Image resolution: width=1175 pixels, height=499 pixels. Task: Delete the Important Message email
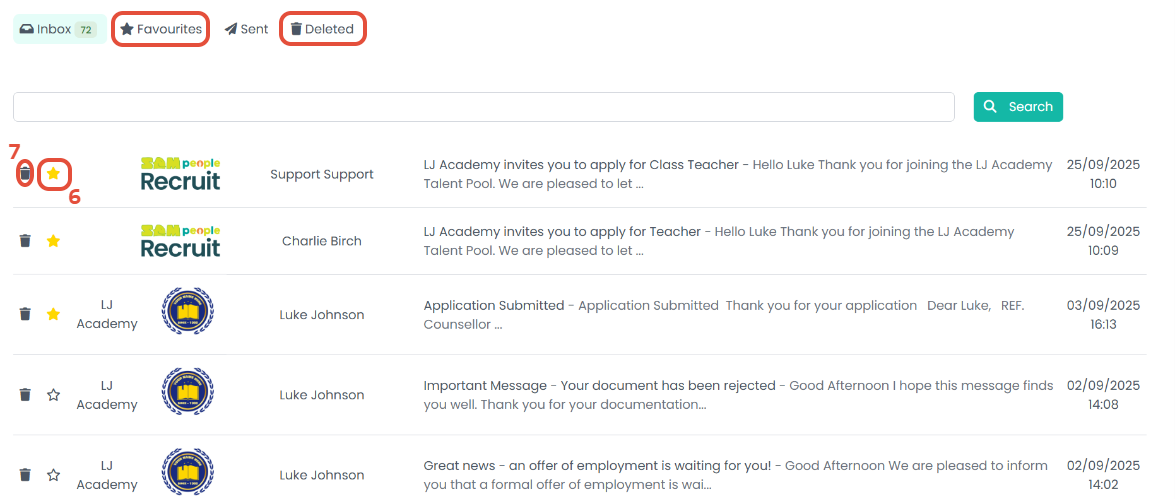tap(25, 395)
